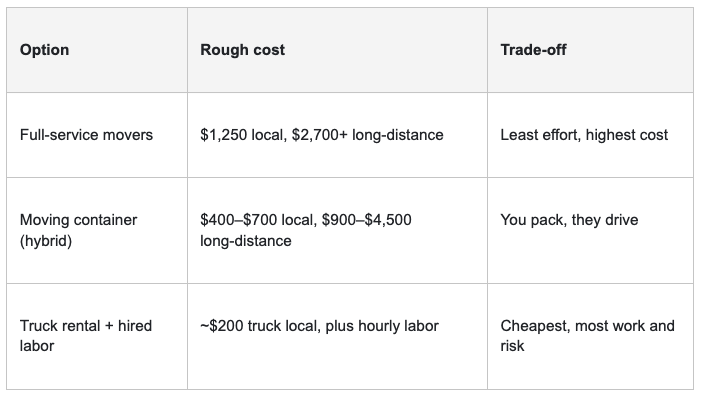Click the word 'labor' under Truck rental

pyautogui.click(x=37, y=346)
